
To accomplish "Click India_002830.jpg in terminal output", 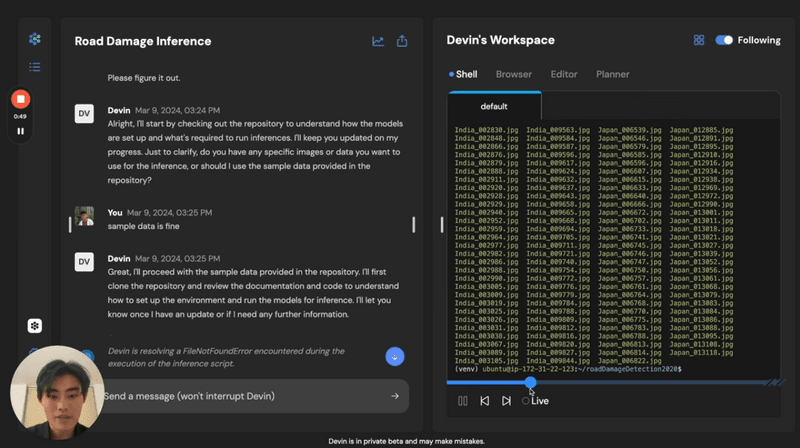I will tap(486, 130).
